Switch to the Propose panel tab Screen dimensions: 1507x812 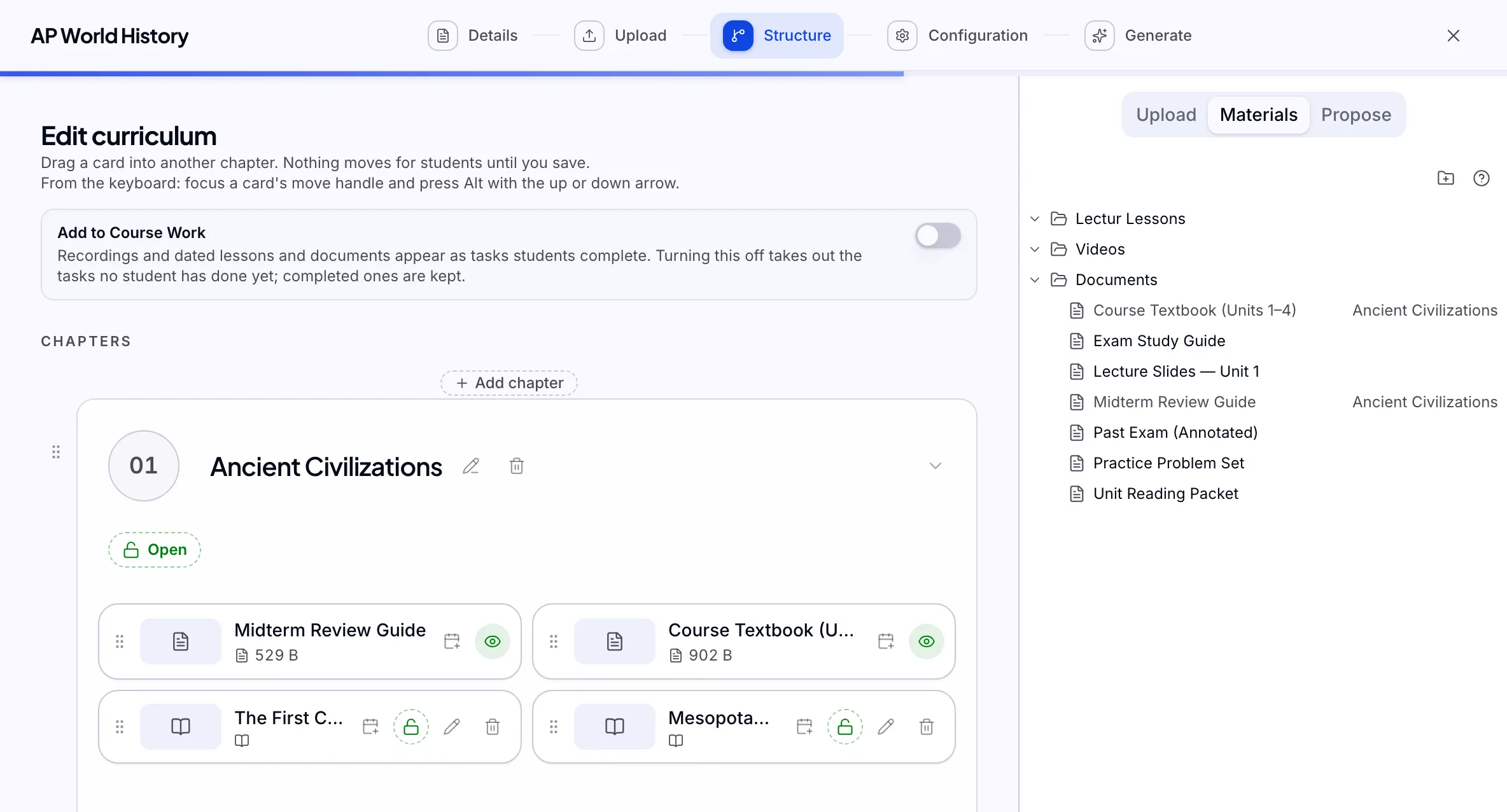1356,115
